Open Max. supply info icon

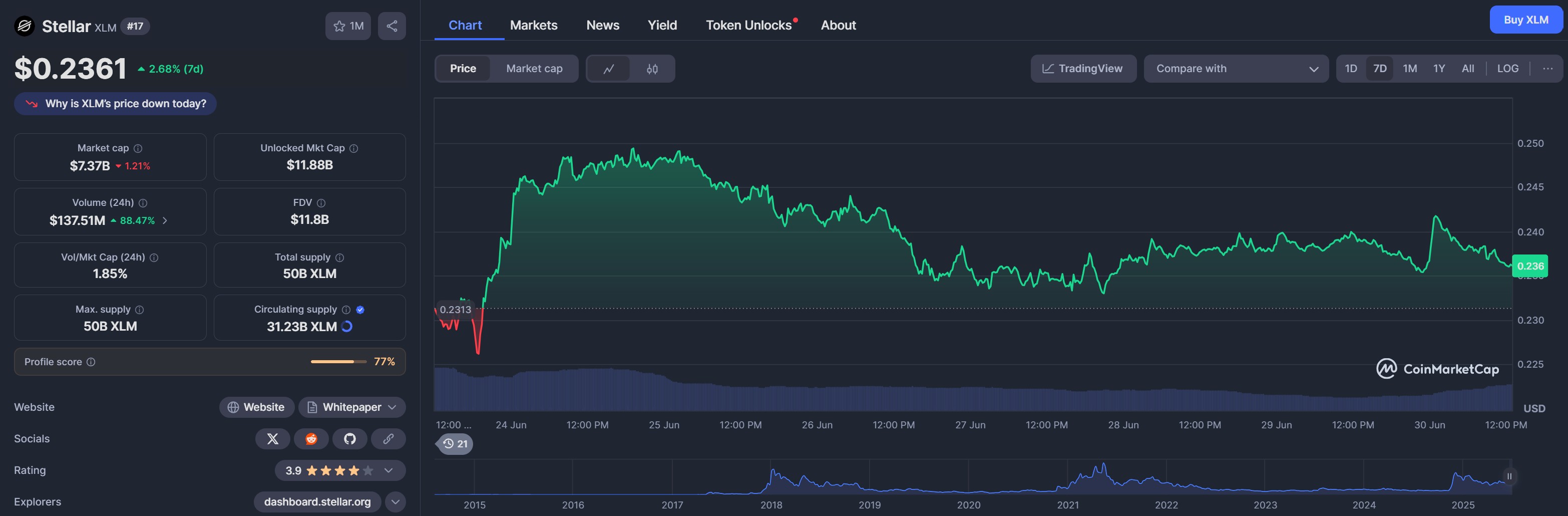coord(139,310)
